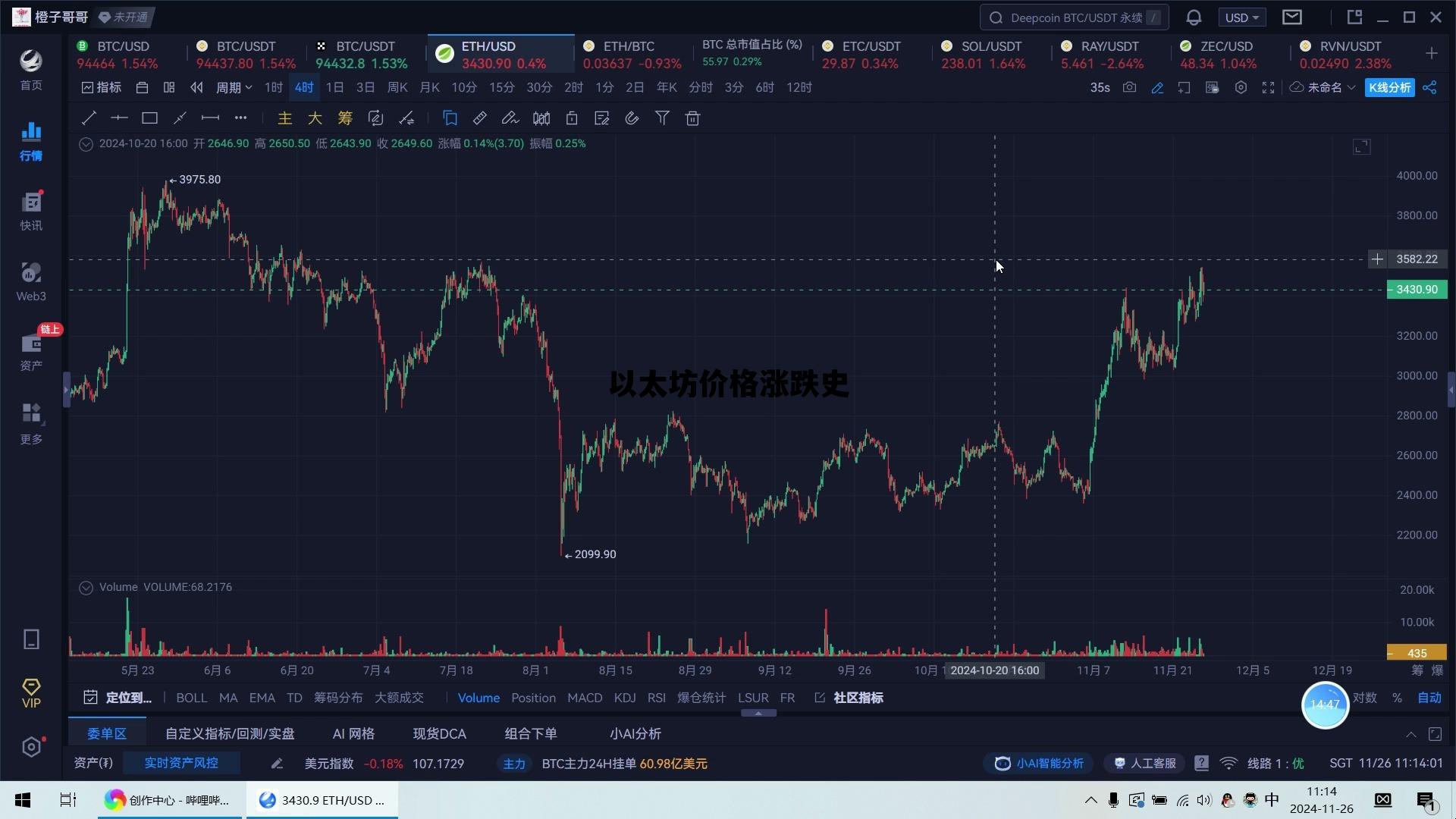1456x819 pixels.
Task: Open Windows Start menu
Action: pos(23,800)
